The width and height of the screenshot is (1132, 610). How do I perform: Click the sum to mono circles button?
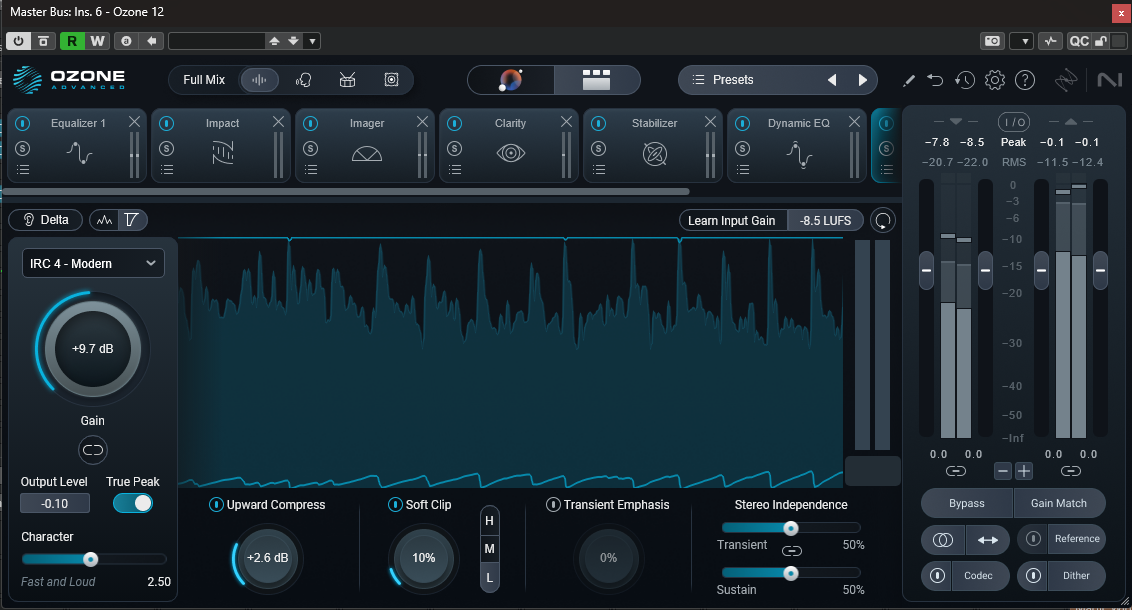(943, 540)
